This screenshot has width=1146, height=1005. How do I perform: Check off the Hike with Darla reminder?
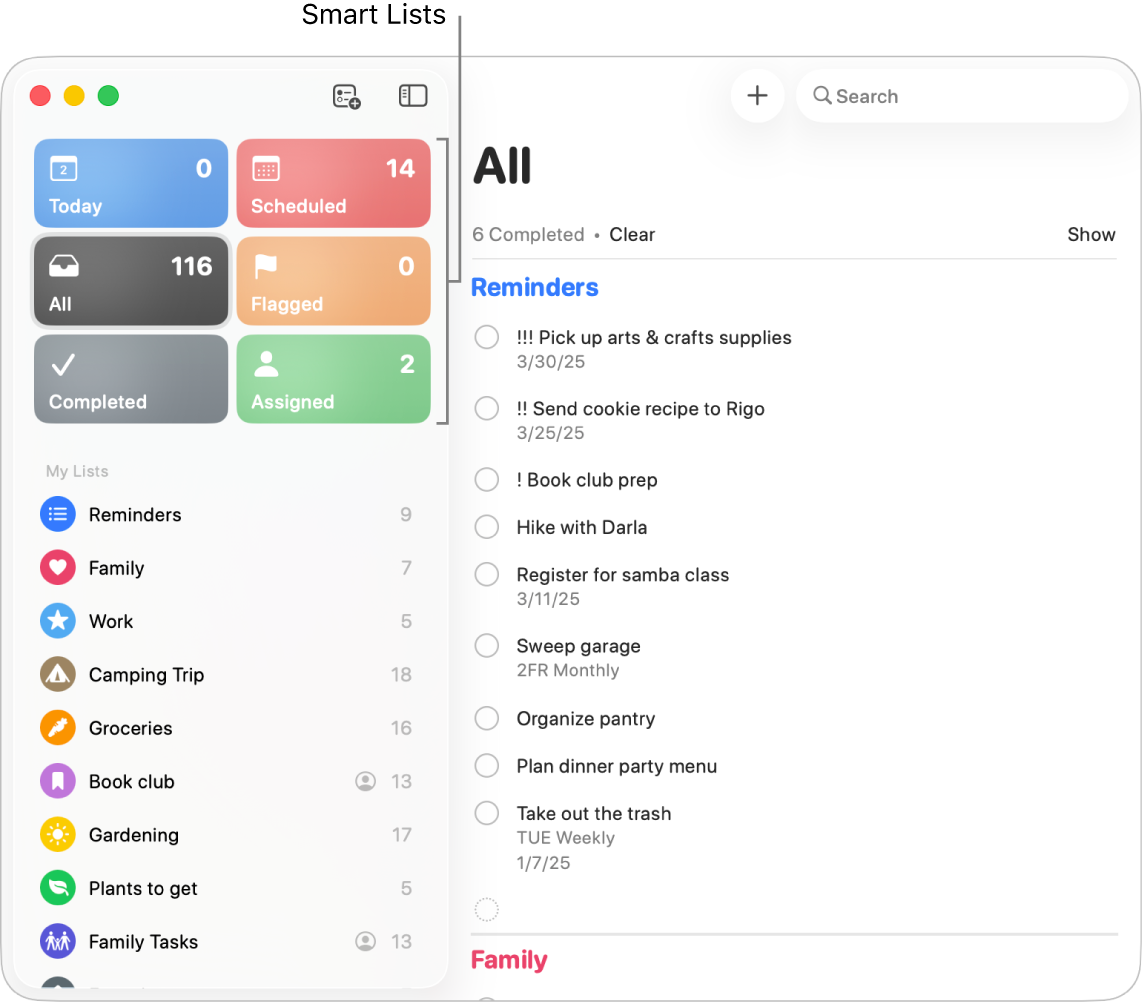tap(487, 527)
